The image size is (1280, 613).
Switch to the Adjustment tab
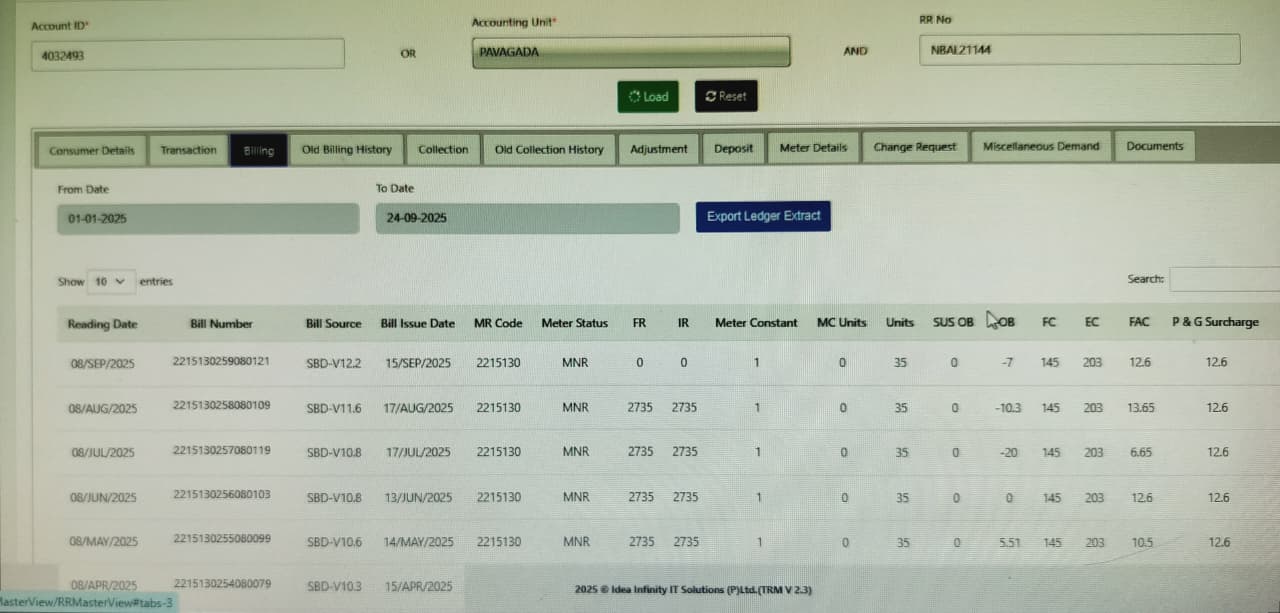[659, 148]
